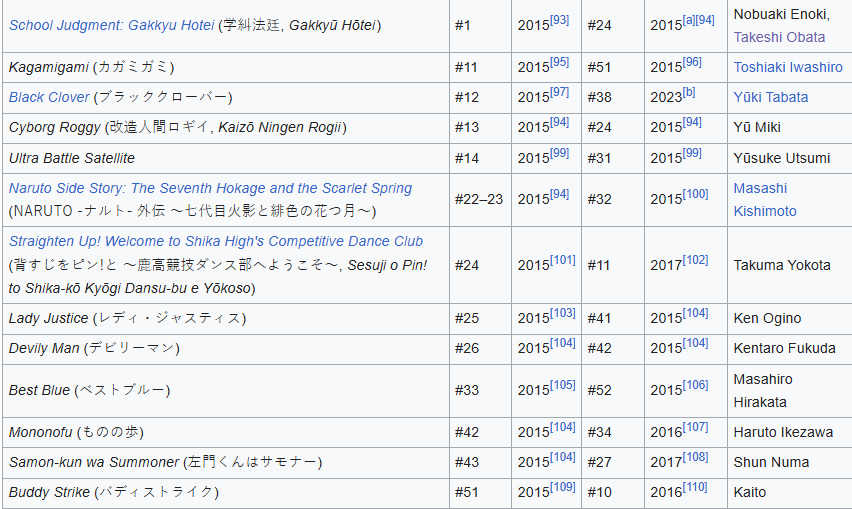Select the Buddy Strike title cell
The image size is (852, 509).
click(226, 493)
